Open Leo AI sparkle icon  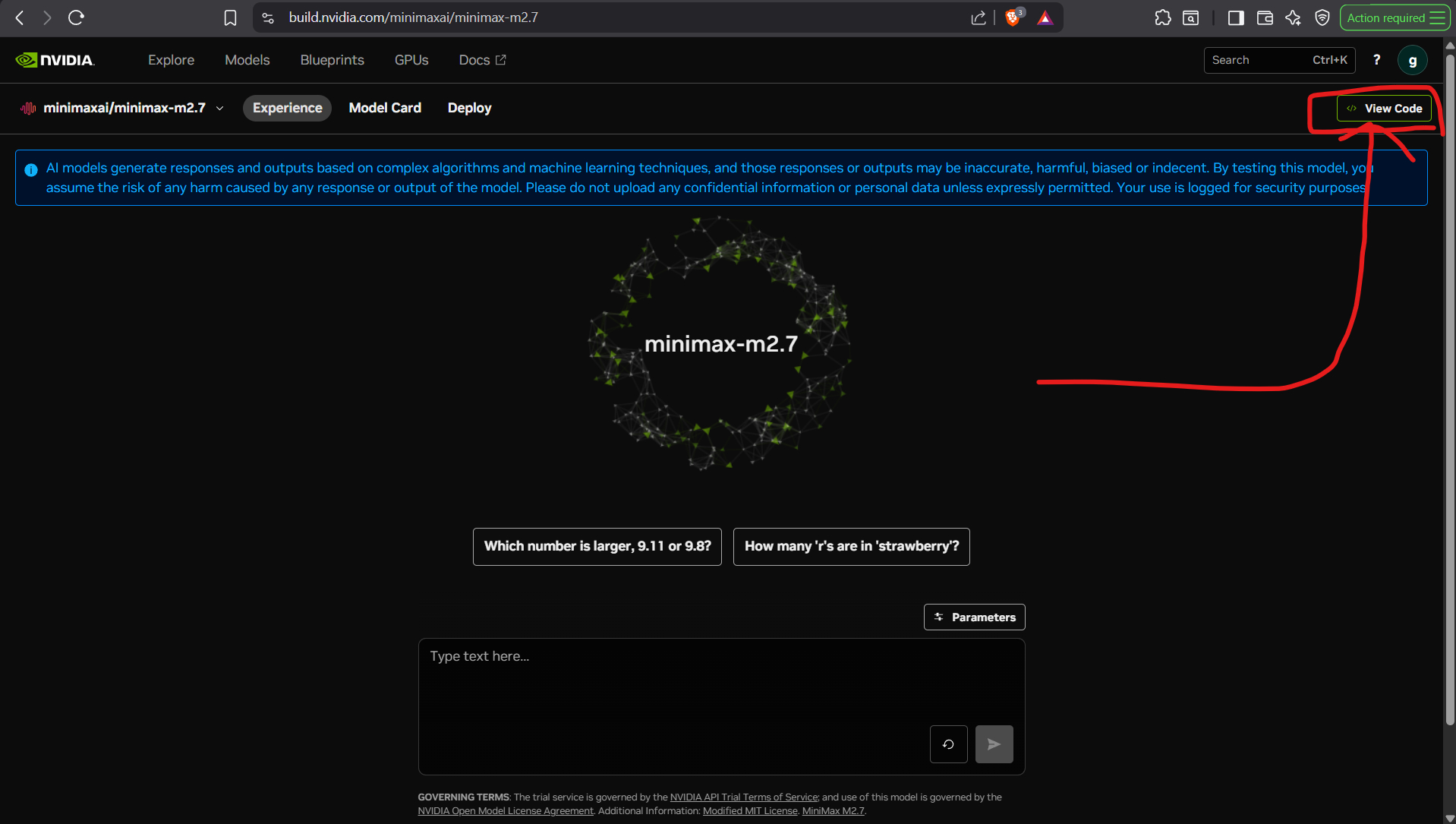point(1294,17)
